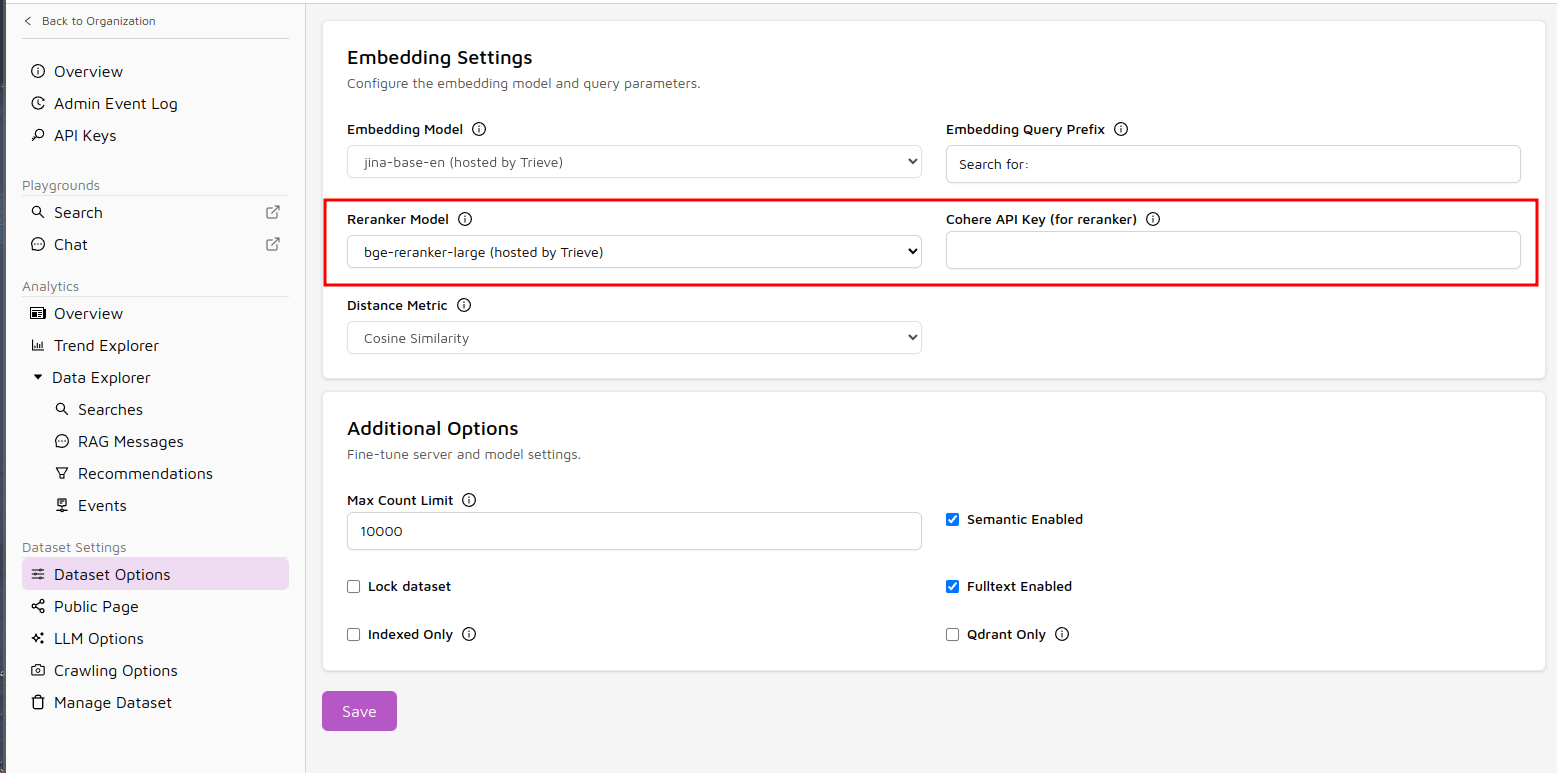Open the Embedding Model dropdown
Viewport: 1557px width, 773px height.
pyautogui.click(x=634, y=162)
